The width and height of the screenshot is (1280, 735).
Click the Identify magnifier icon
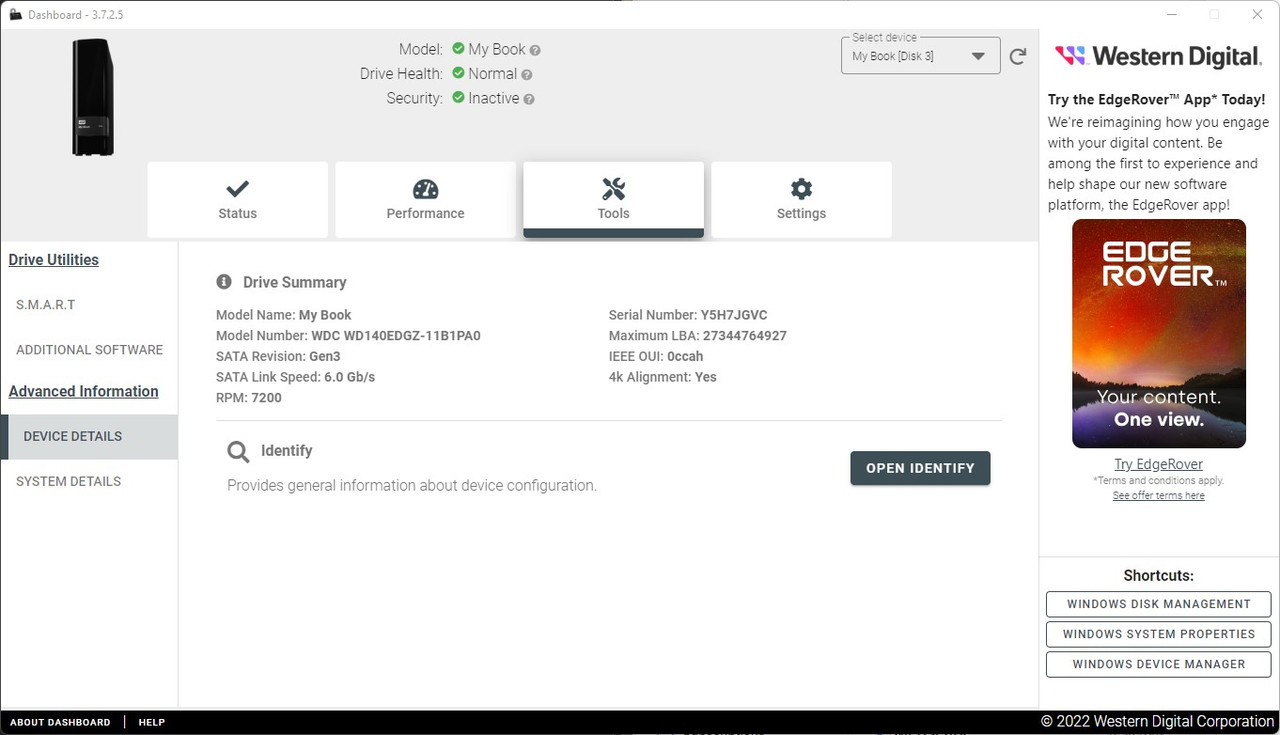click(x=238, y=452)
